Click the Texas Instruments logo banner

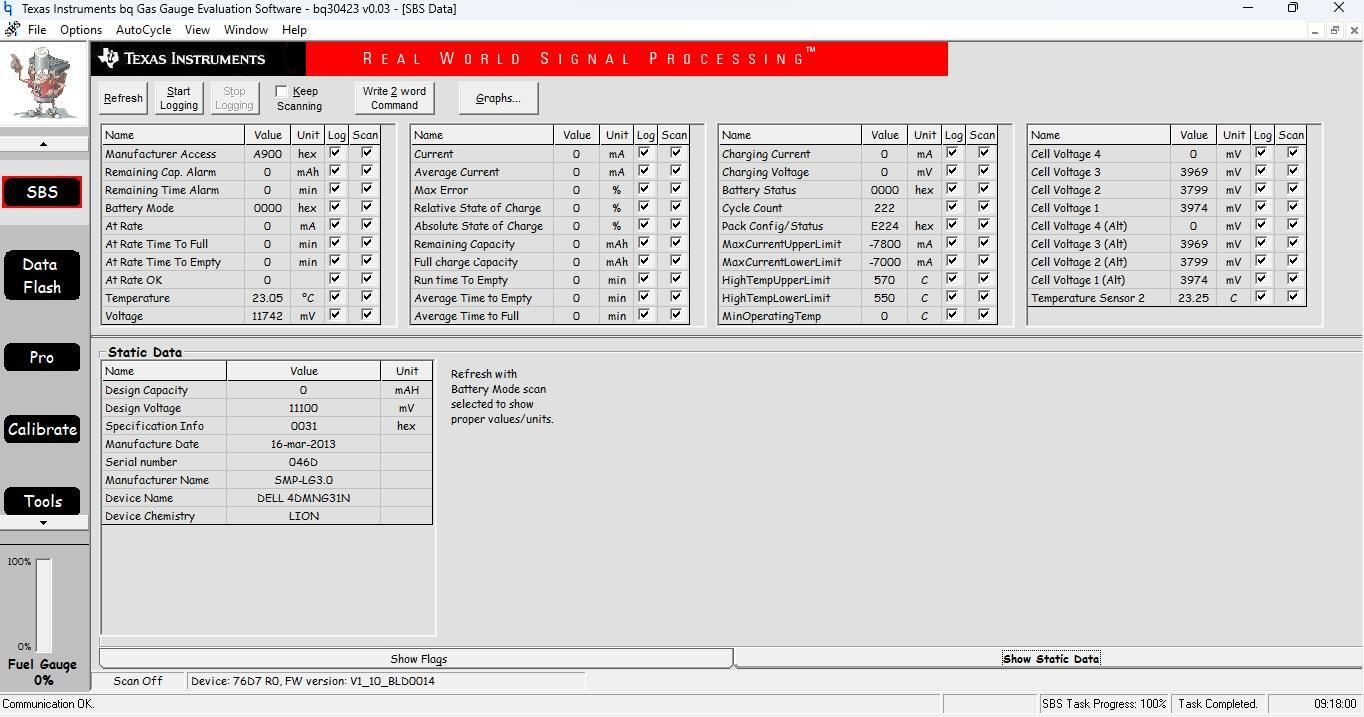pos(199,58)
